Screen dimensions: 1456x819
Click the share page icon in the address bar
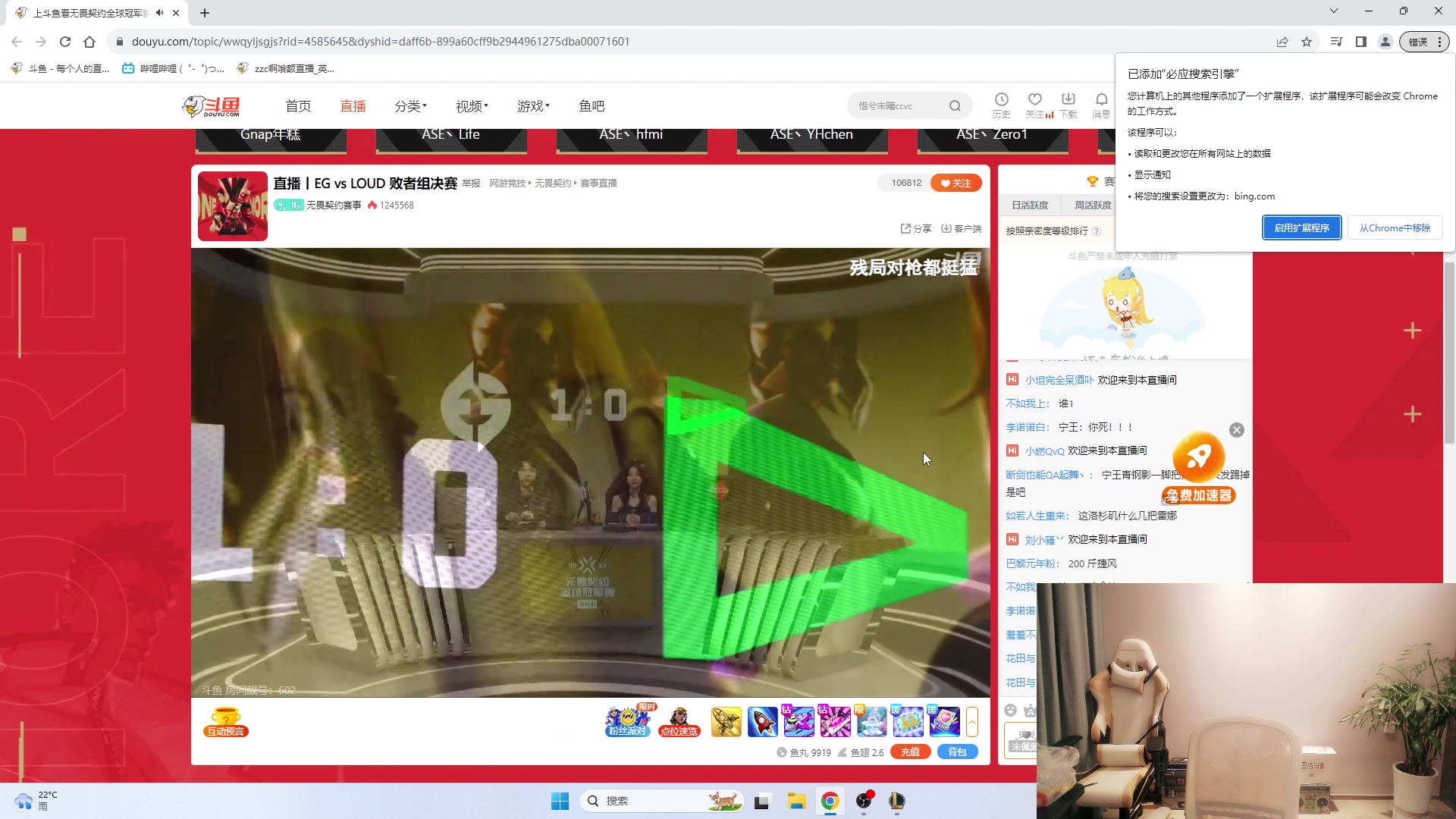pyautogui.click(x=1282, y=42)
